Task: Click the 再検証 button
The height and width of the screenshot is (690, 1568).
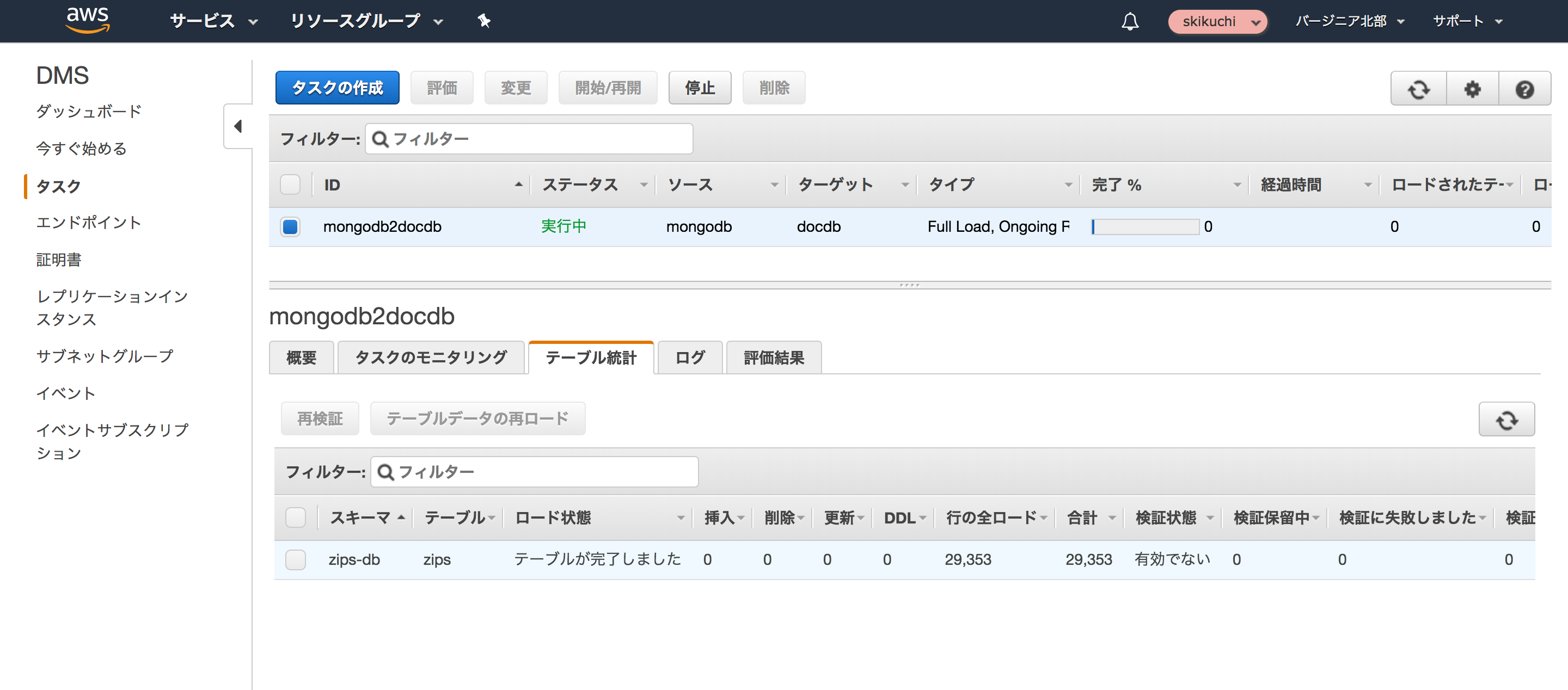Action: (x=320, y=418)
